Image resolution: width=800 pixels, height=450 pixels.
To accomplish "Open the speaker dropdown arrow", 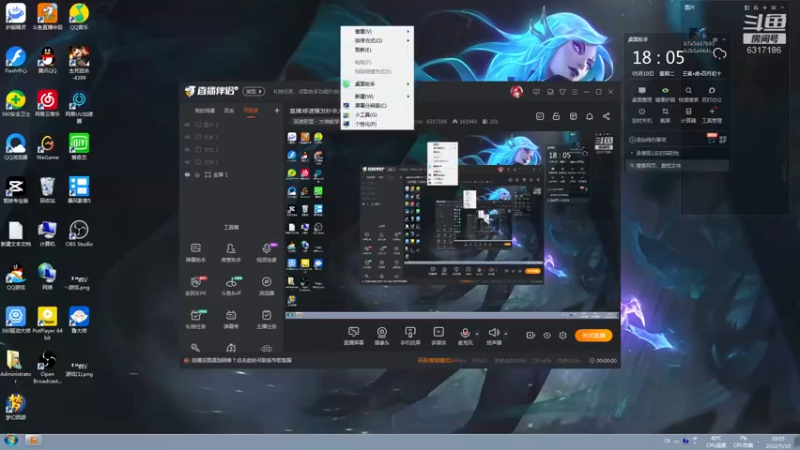I will (x=506, y=334).
